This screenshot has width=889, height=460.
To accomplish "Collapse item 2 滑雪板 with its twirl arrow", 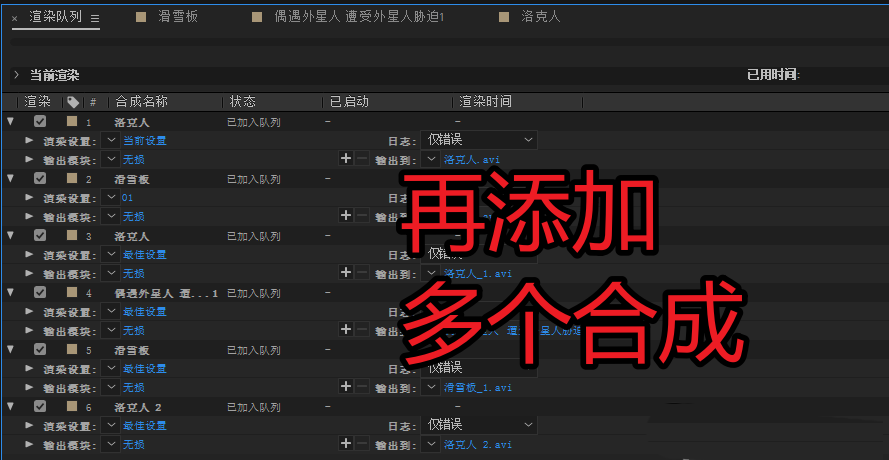I will point(10,179).
